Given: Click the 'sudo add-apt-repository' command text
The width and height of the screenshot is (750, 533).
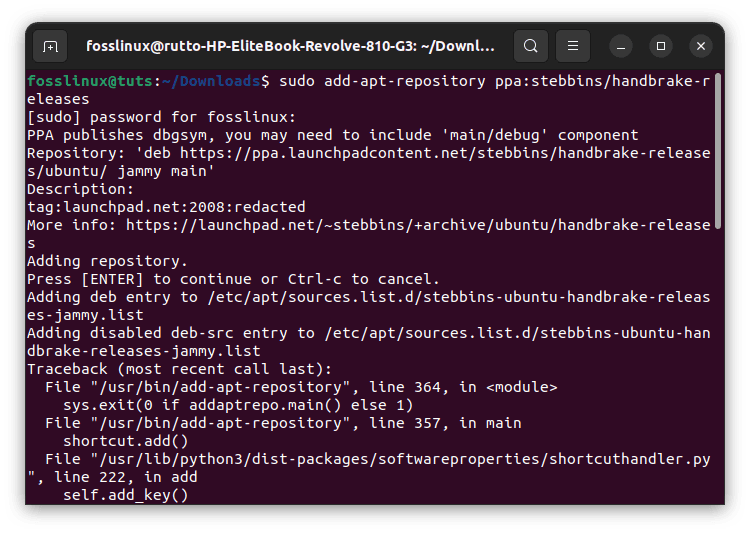Looking at the screenshot, I should [382, 81].
